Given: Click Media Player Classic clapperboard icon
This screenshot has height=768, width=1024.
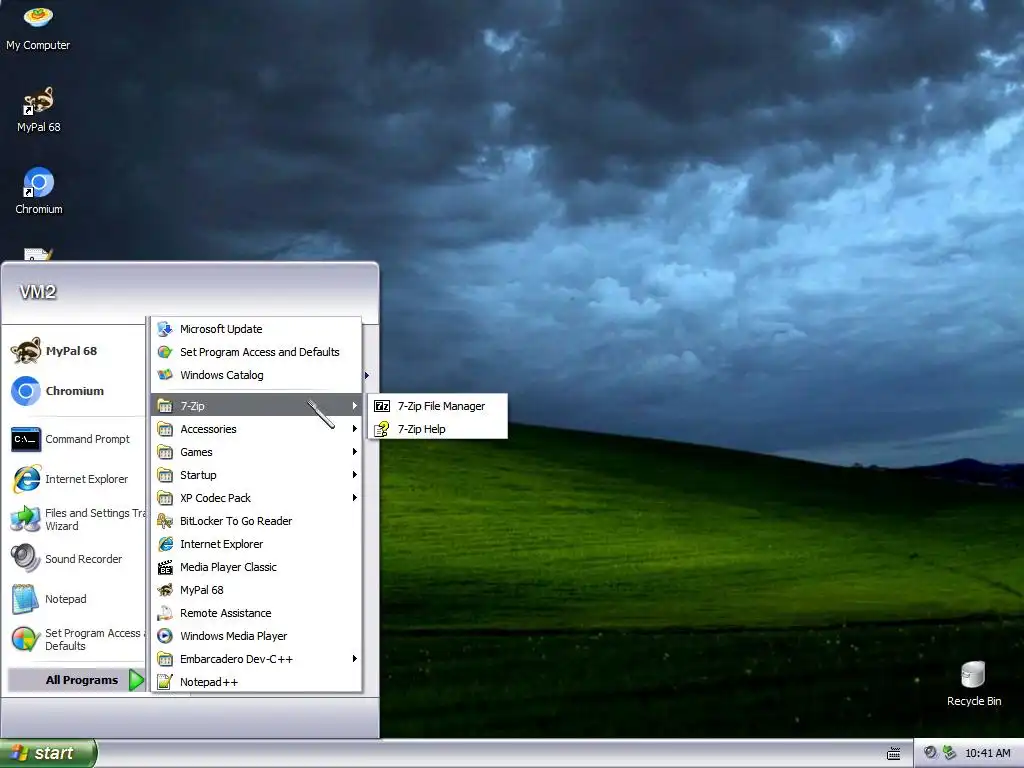Looking at the screenshot, I should tap(165, 567).
